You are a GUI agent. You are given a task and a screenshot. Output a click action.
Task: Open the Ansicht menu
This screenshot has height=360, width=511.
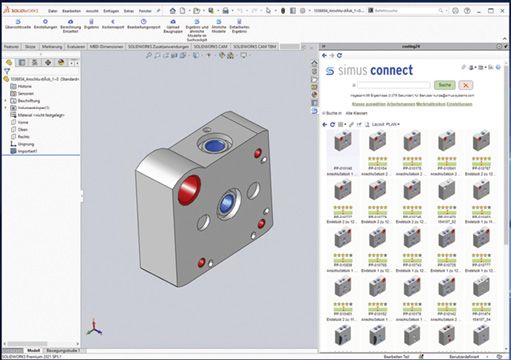(x=92, y=11)
